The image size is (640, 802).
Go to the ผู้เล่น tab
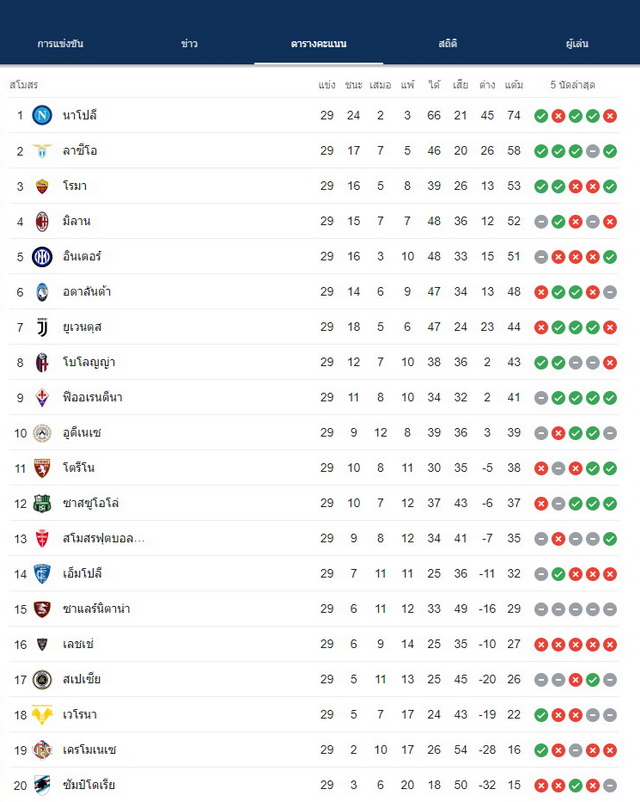[577, 43]
